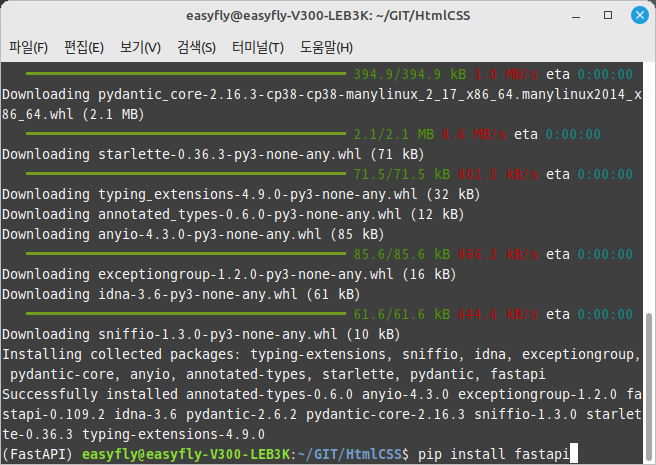
Task: Click 'Successfully installed' text
Action: pyautogui.click(x=90, y=394)
